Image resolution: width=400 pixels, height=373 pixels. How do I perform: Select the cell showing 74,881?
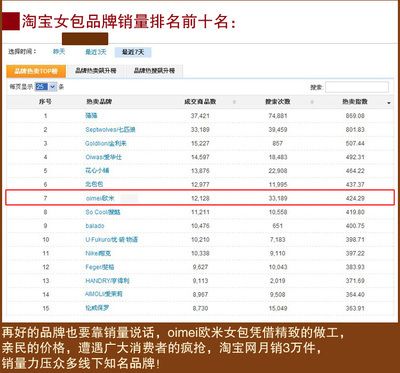click(x=278, y=116)
